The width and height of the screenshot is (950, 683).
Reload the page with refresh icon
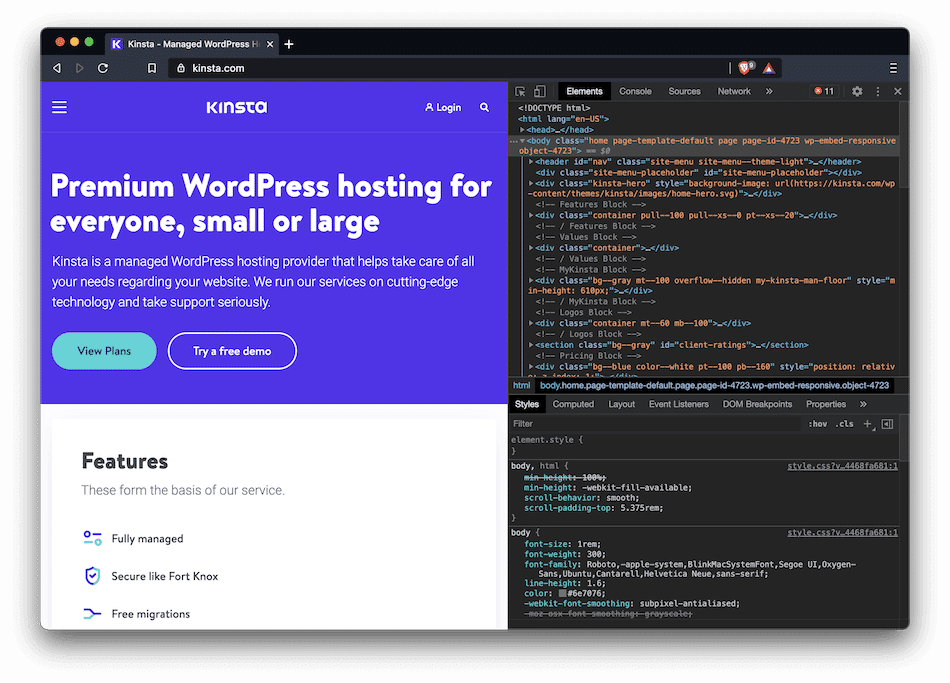103,68
